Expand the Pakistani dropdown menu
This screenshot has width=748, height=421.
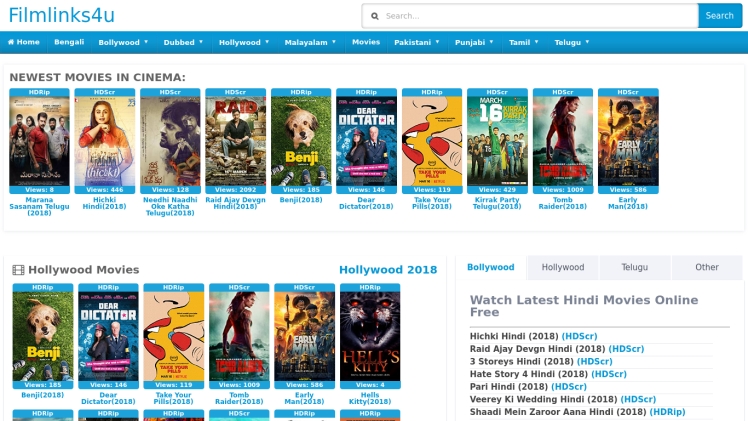(416, 42)
